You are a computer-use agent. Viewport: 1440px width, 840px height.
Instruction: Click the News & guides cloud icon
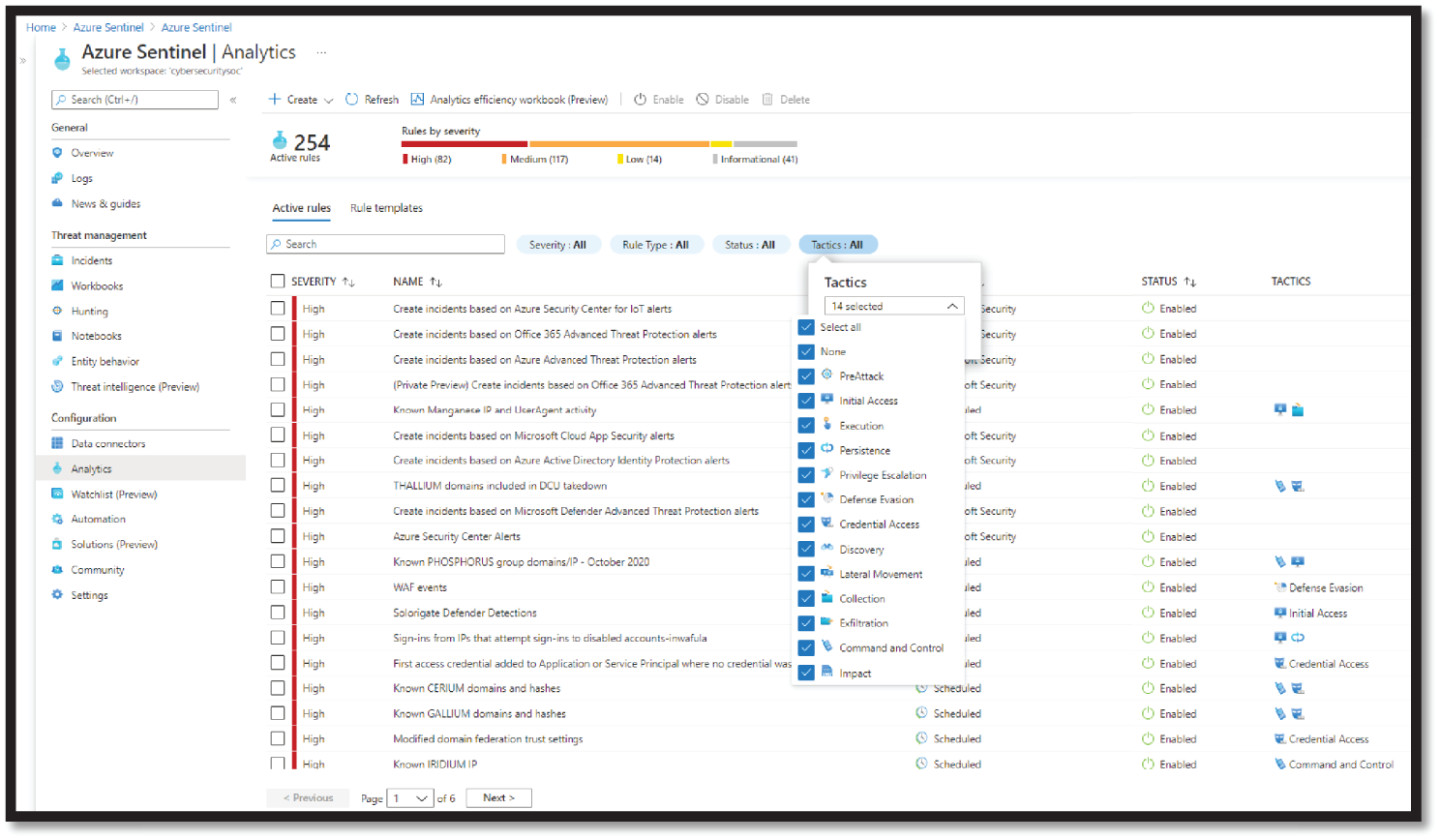(57, 203)
